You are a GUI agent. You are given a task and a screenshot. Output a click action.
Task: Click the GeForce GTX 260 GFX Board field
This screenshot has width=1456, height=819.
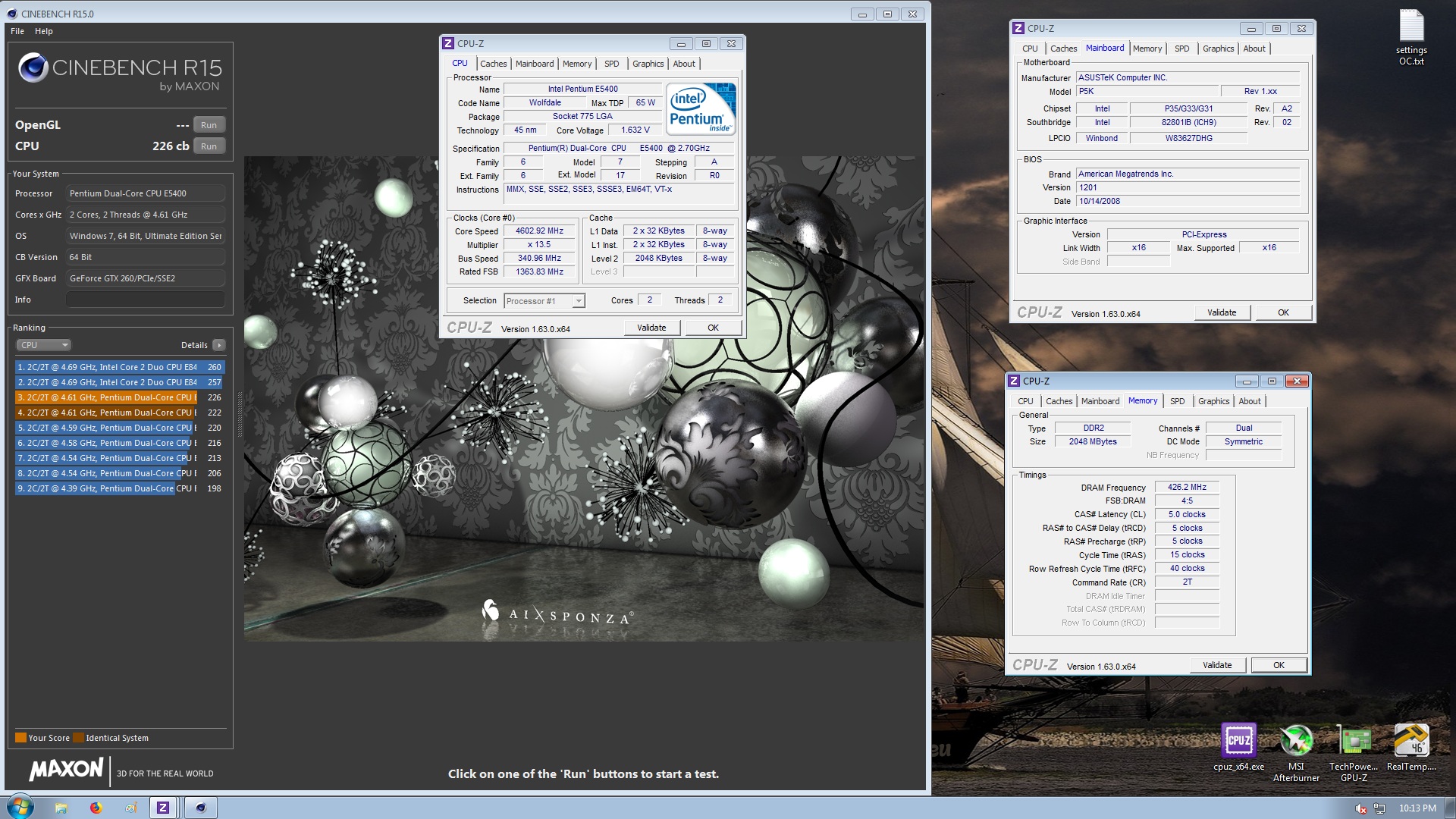click(x=146, y=278)
